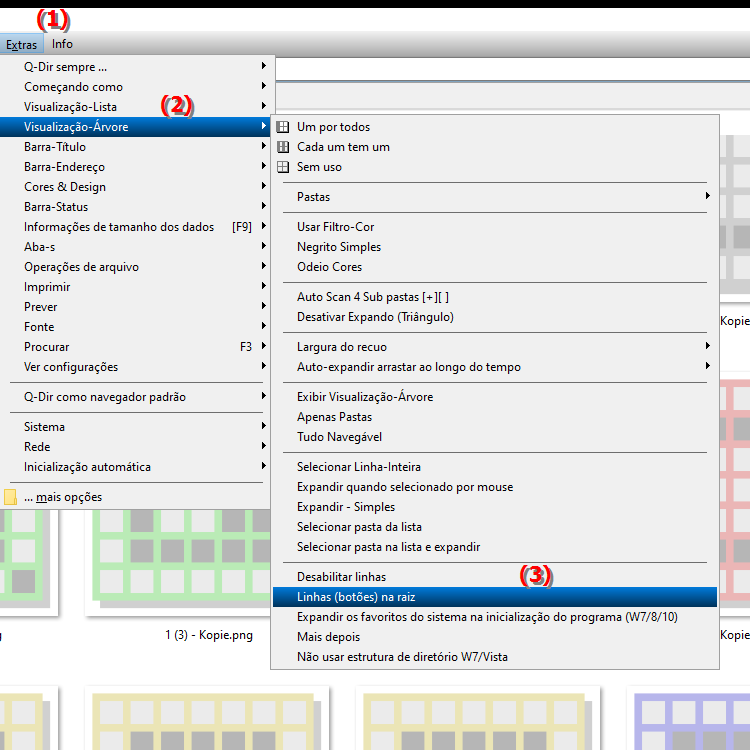Open 'Ver configurações' submenu
Screen dimensions: 750x750
(x=135, y=367)
